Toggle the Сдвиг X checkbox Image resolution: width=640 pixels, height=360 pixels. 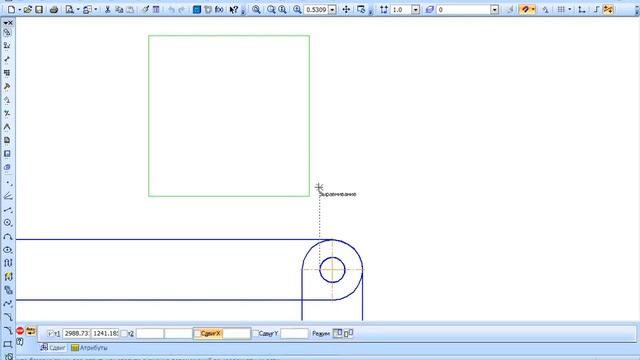197,333
